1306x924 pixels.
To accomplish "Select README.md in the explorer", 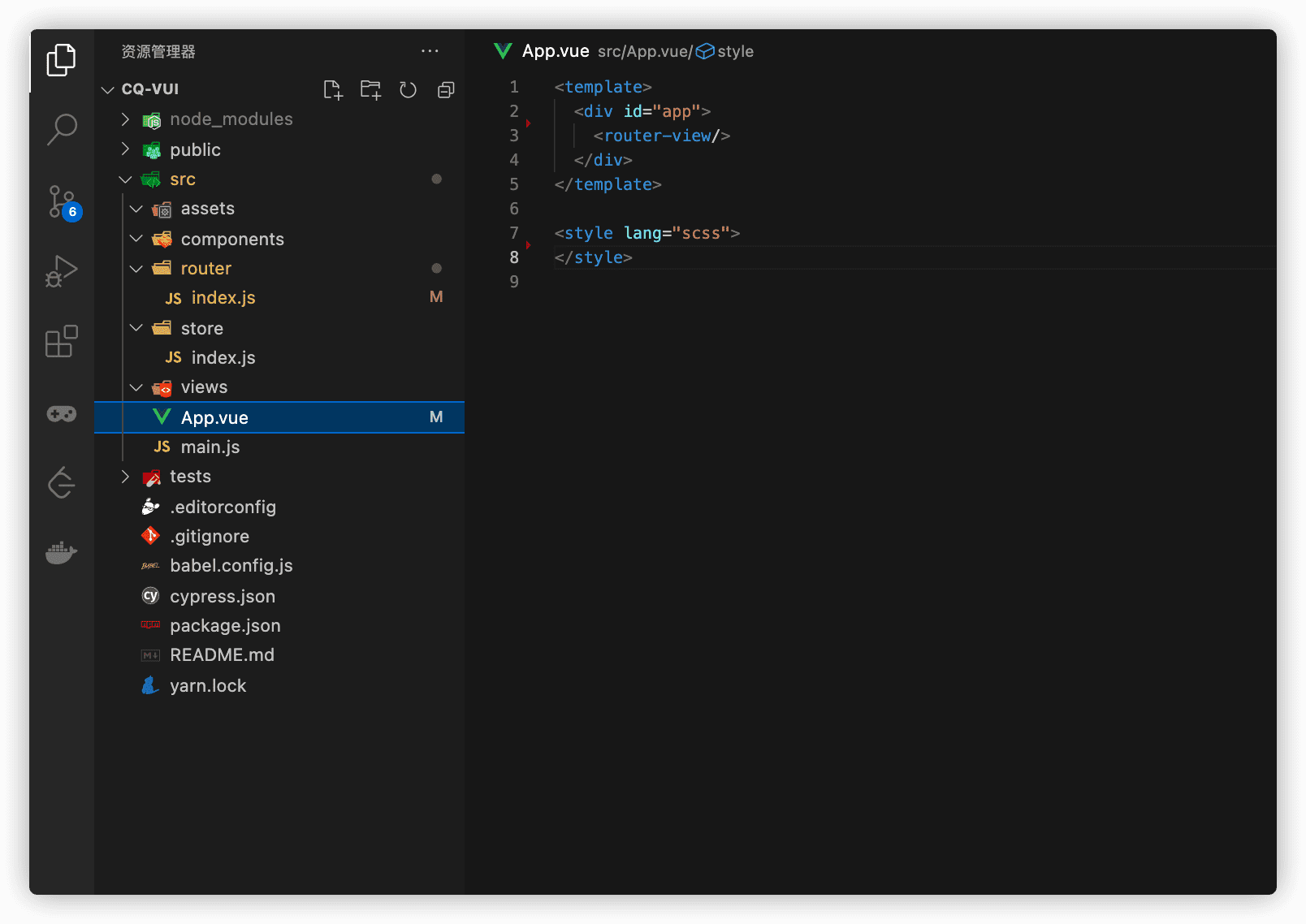I will pyautogui.click(x=222, y=655).
